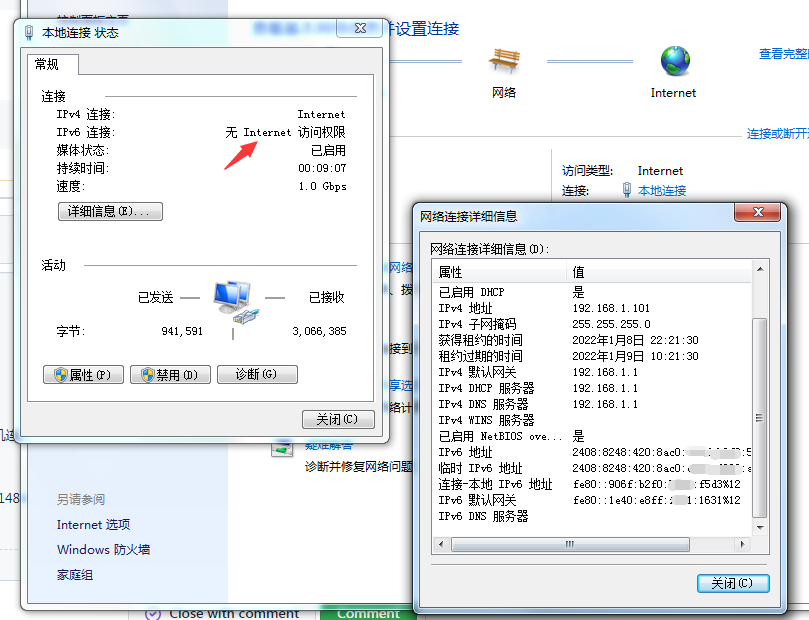Open 连接或断开 at top right
Screen dimensions: 809x620
[777, 132]
